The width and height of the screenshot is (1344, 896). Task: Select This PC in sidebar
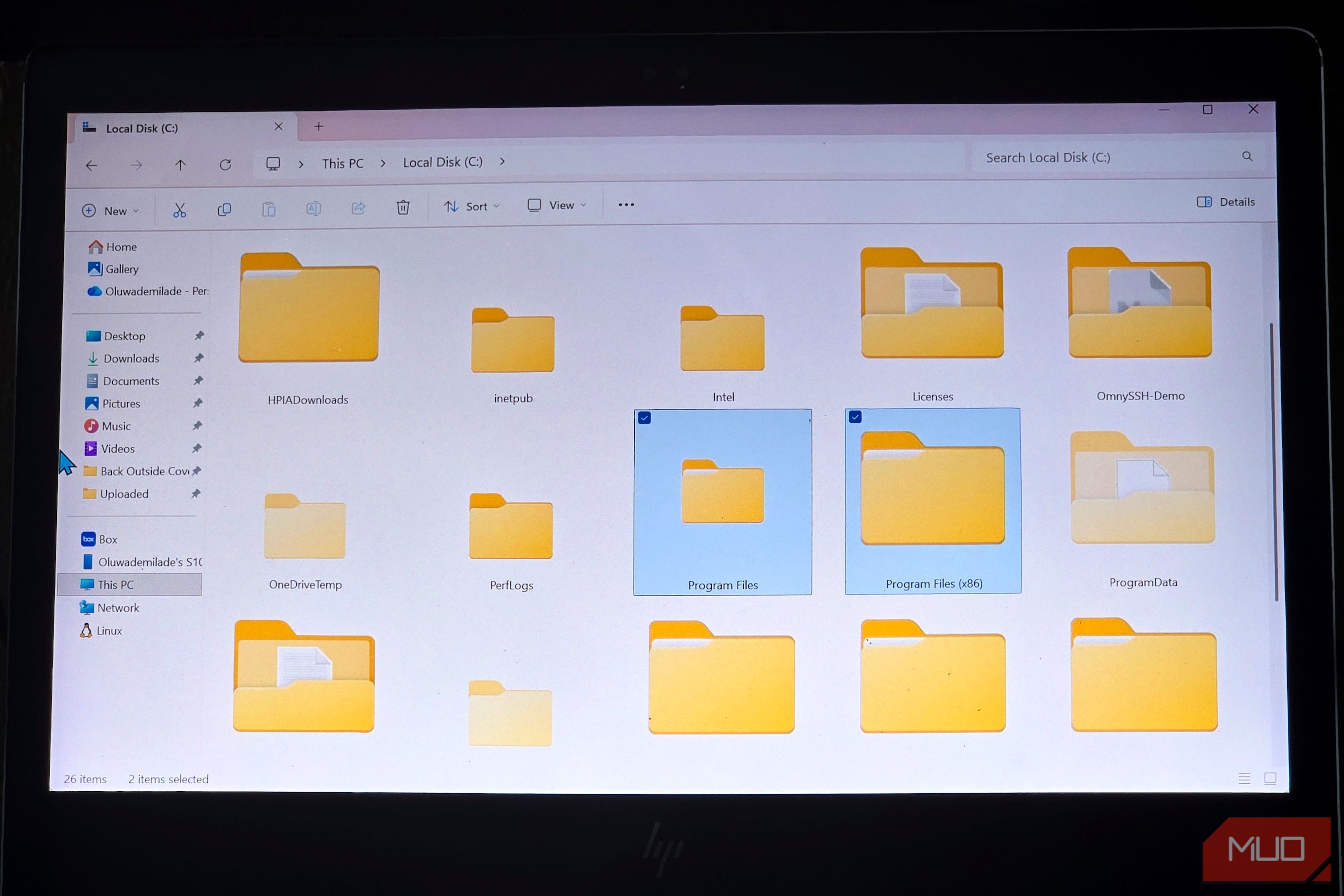(x=130, y=584)
